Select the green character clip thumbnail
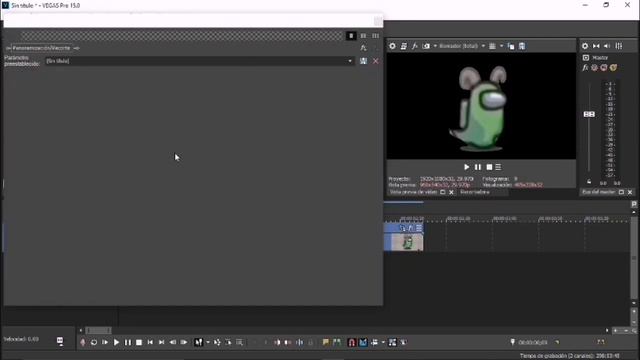640x360 pixels. click(x=407, y=242)
